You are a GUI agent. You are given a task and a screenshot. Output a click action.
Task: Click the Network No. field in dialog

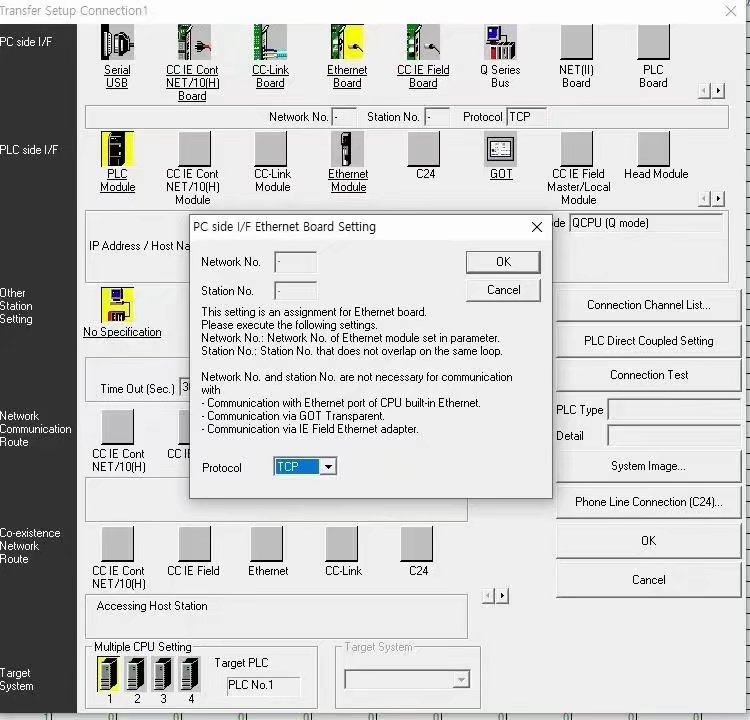[295, 262]
